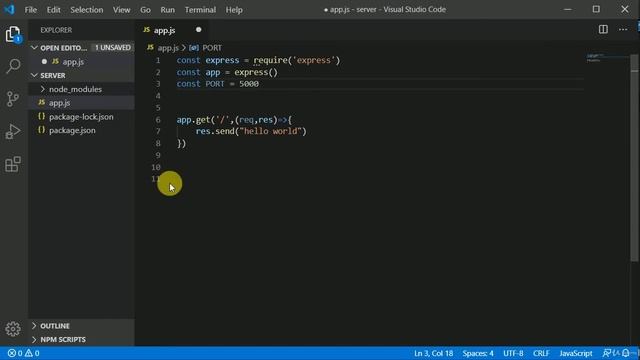Screen dimensions: 640x360
Task: Open the Search view in activity bar
Action: pyautogui.click(x=13, y=66)
